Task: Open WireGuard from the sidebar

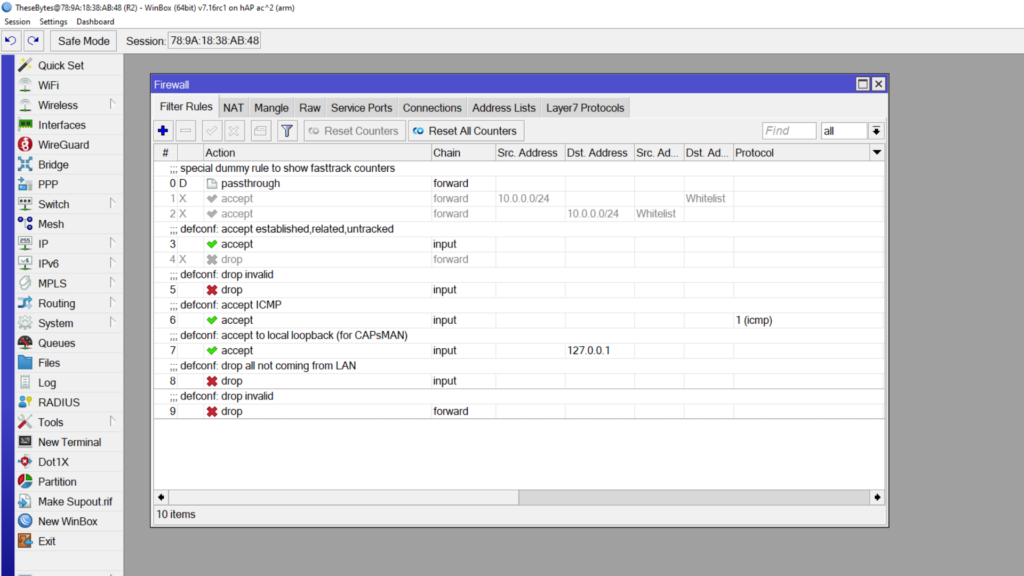Action: [x=63, y=145]
